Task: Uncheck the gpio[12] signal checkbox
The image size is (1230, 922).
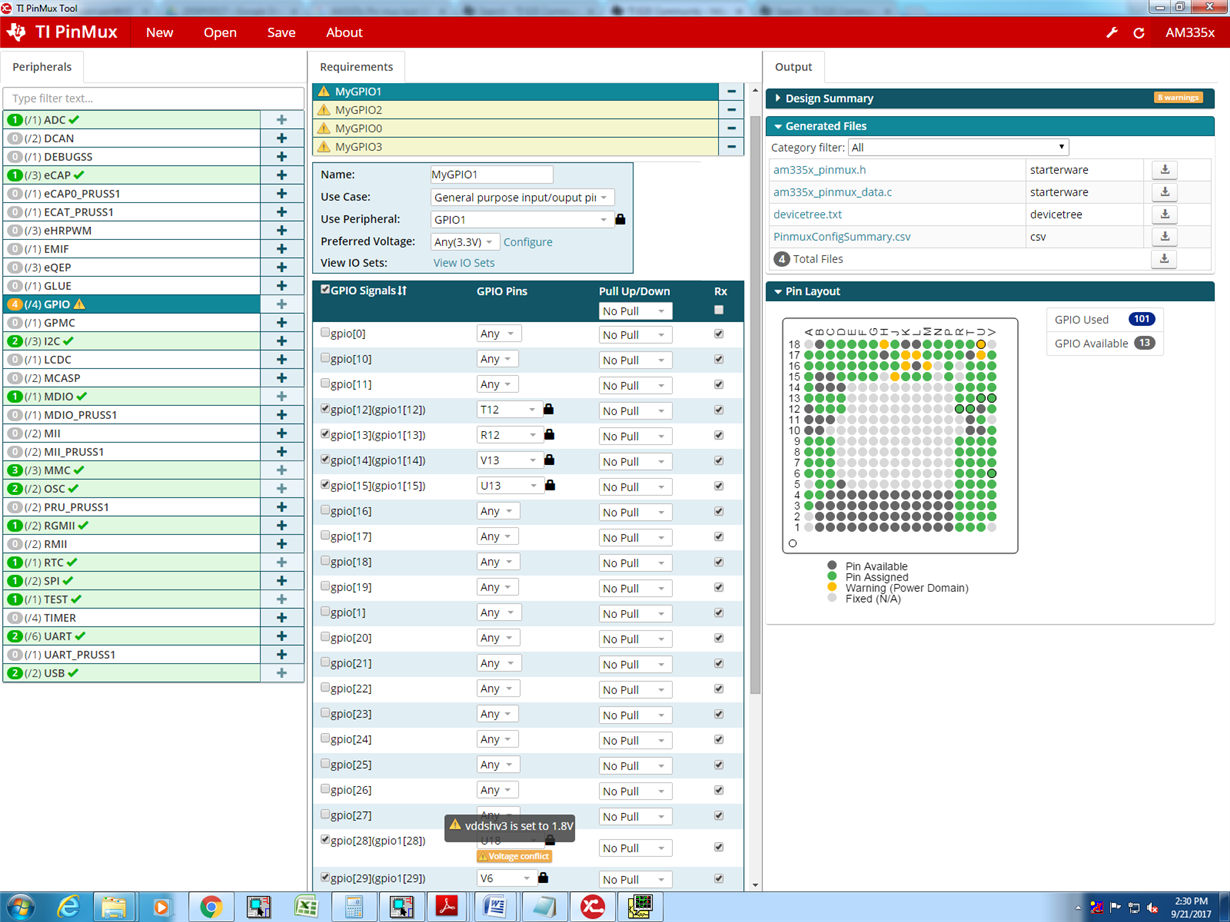Action: coord(325,409)
